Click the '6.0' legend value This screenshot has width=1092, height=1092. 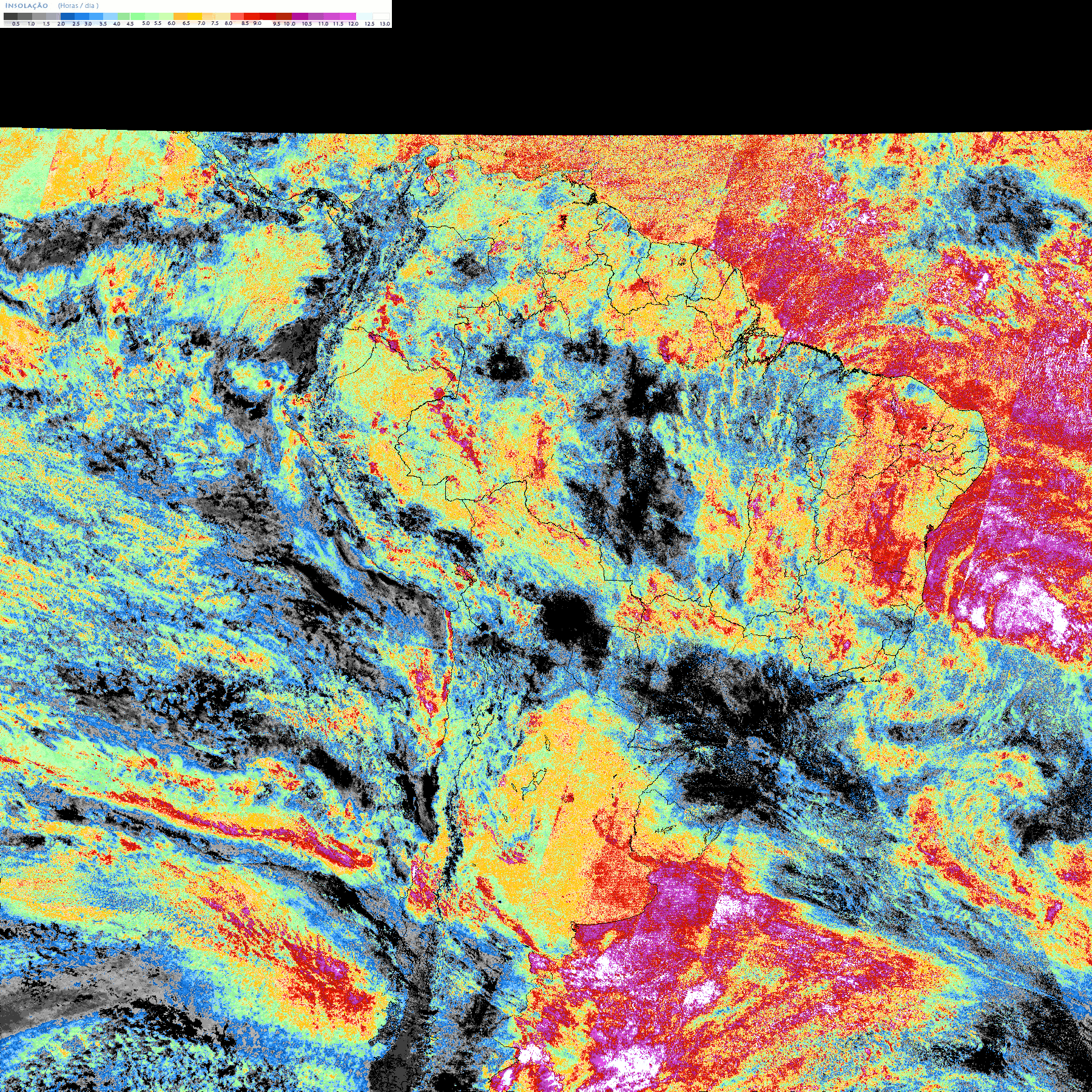(x=172, y=23)
